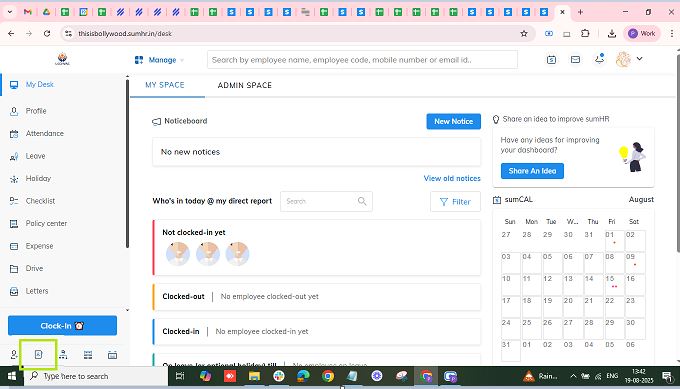Select August 15 on the sumCAL calendar
This screenshot has width=680, height=389.
point(614,284)
